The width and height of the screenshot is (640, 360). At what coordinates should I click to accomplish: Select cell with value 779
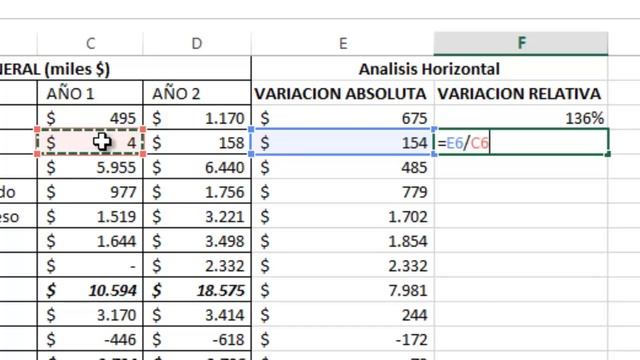pos(343,191)
